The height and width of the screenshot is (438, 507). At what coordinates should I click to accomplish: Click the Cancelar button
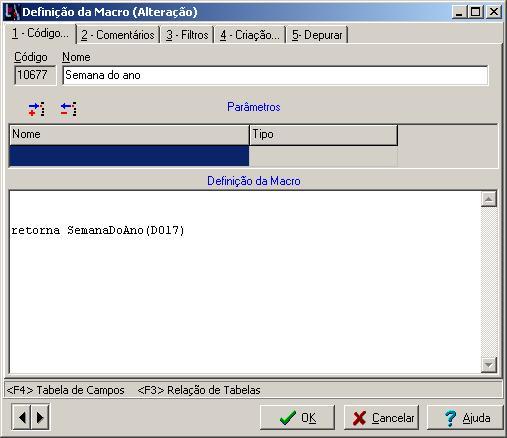tap(381, 417)
